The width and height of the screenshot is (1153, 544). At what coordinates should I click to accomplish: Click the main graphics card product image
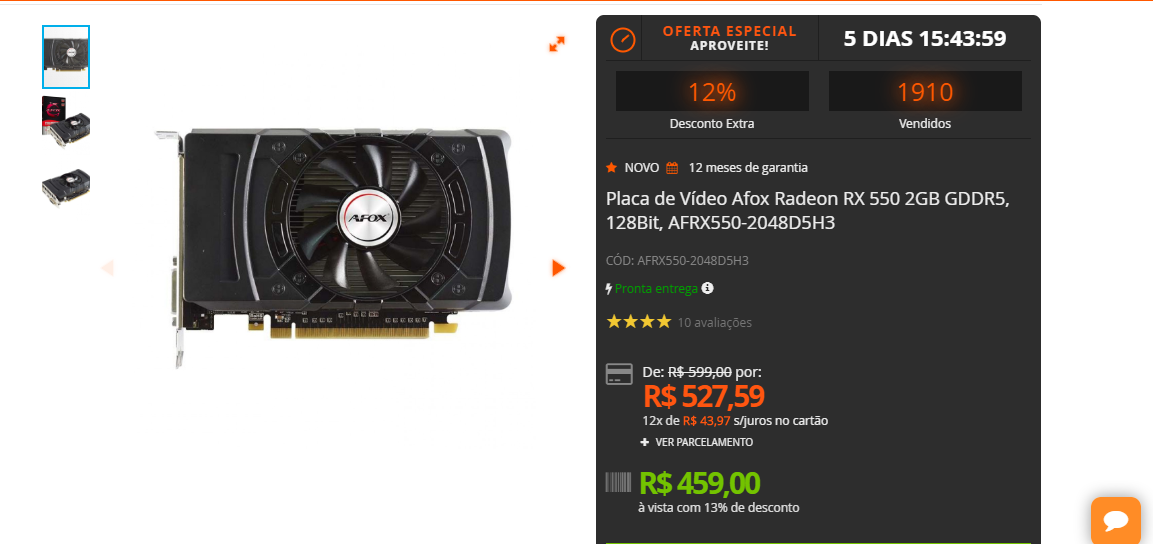point(333,248)
